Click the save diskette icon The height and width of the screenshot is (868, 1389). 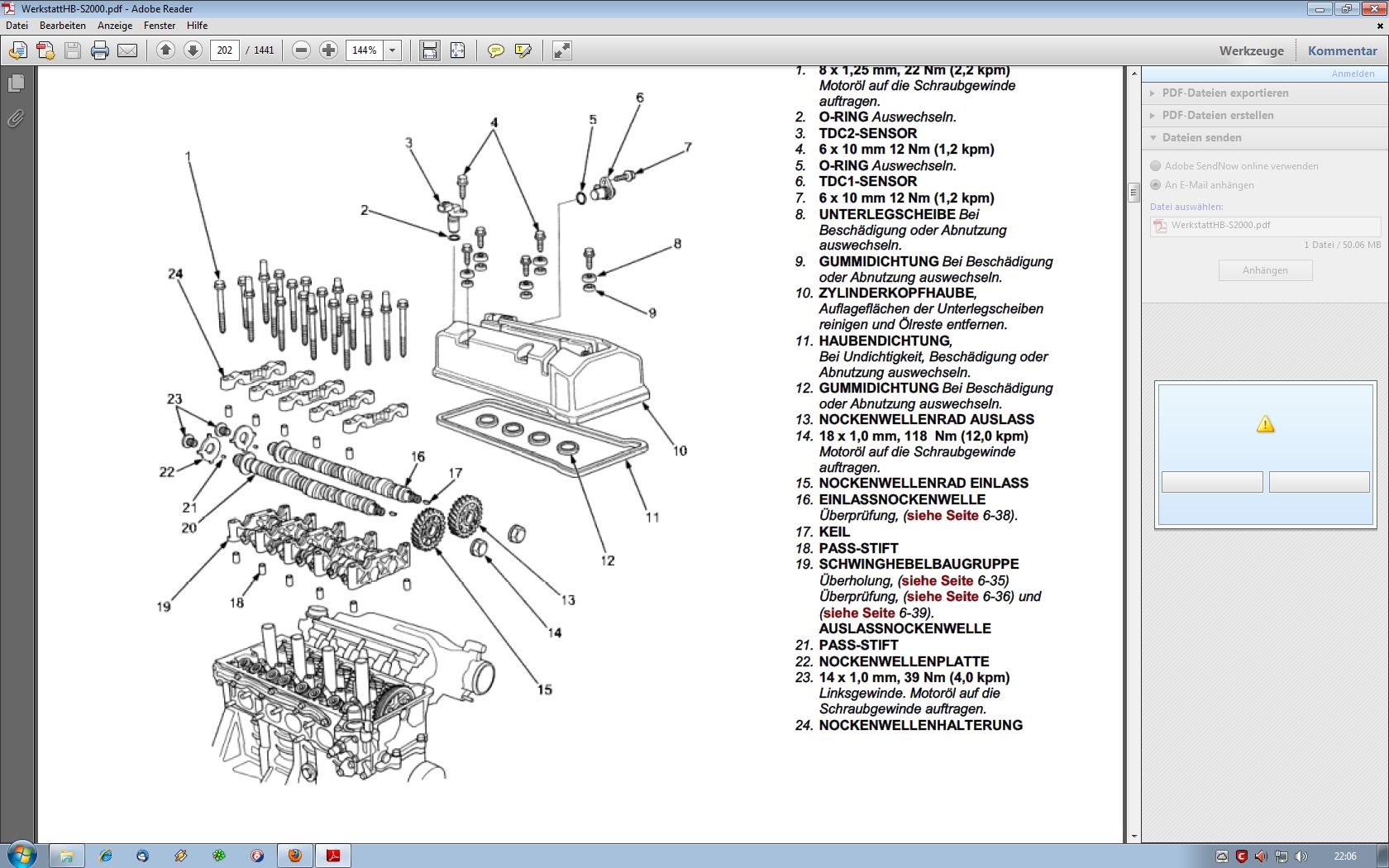point(73,50)
